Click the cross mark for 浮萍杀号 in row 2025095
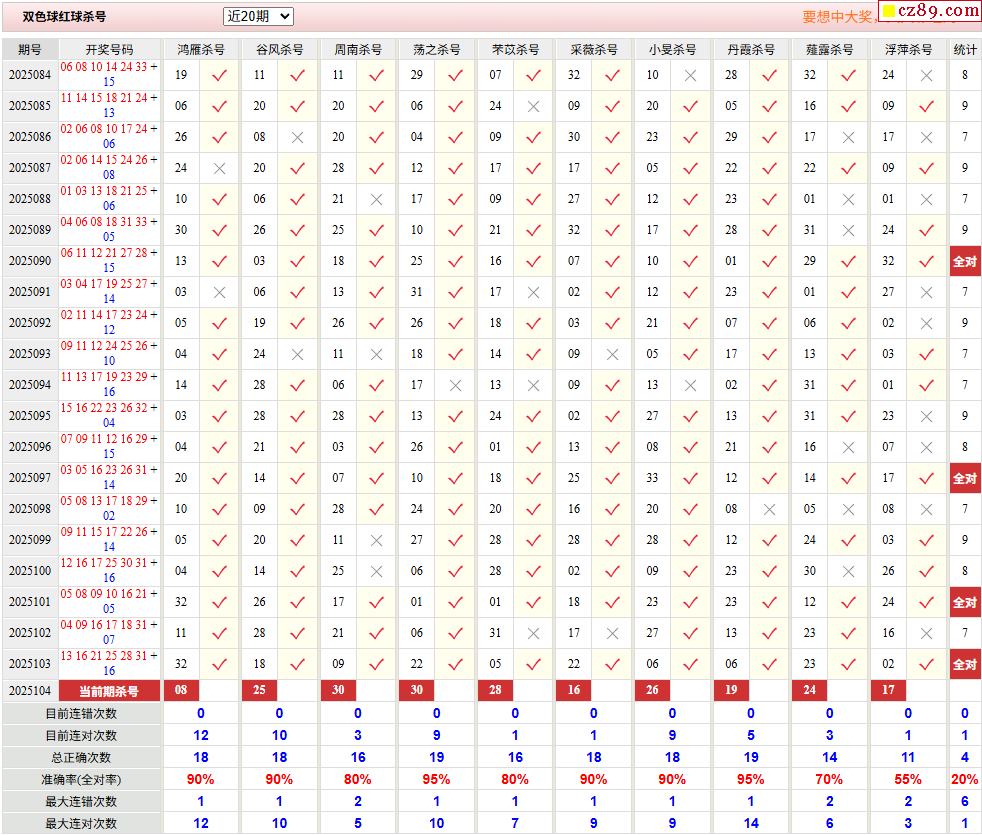Screen dimensions: 982x835 click(926, 417)
